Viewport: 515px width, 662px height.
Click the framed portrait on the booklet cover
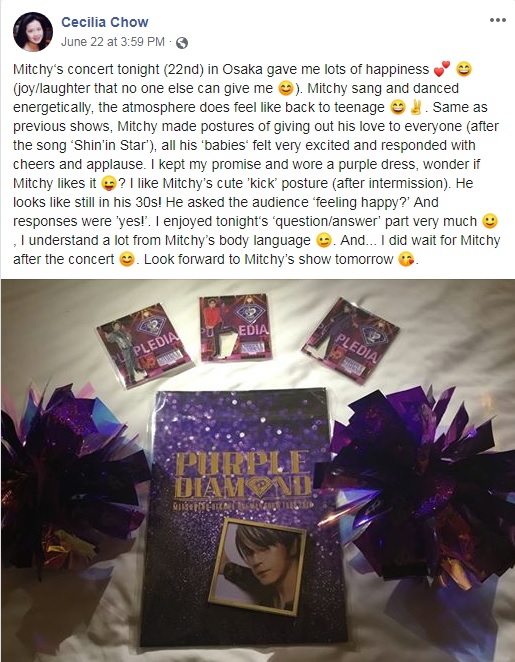pyautogui.click(x=258, y=566)
